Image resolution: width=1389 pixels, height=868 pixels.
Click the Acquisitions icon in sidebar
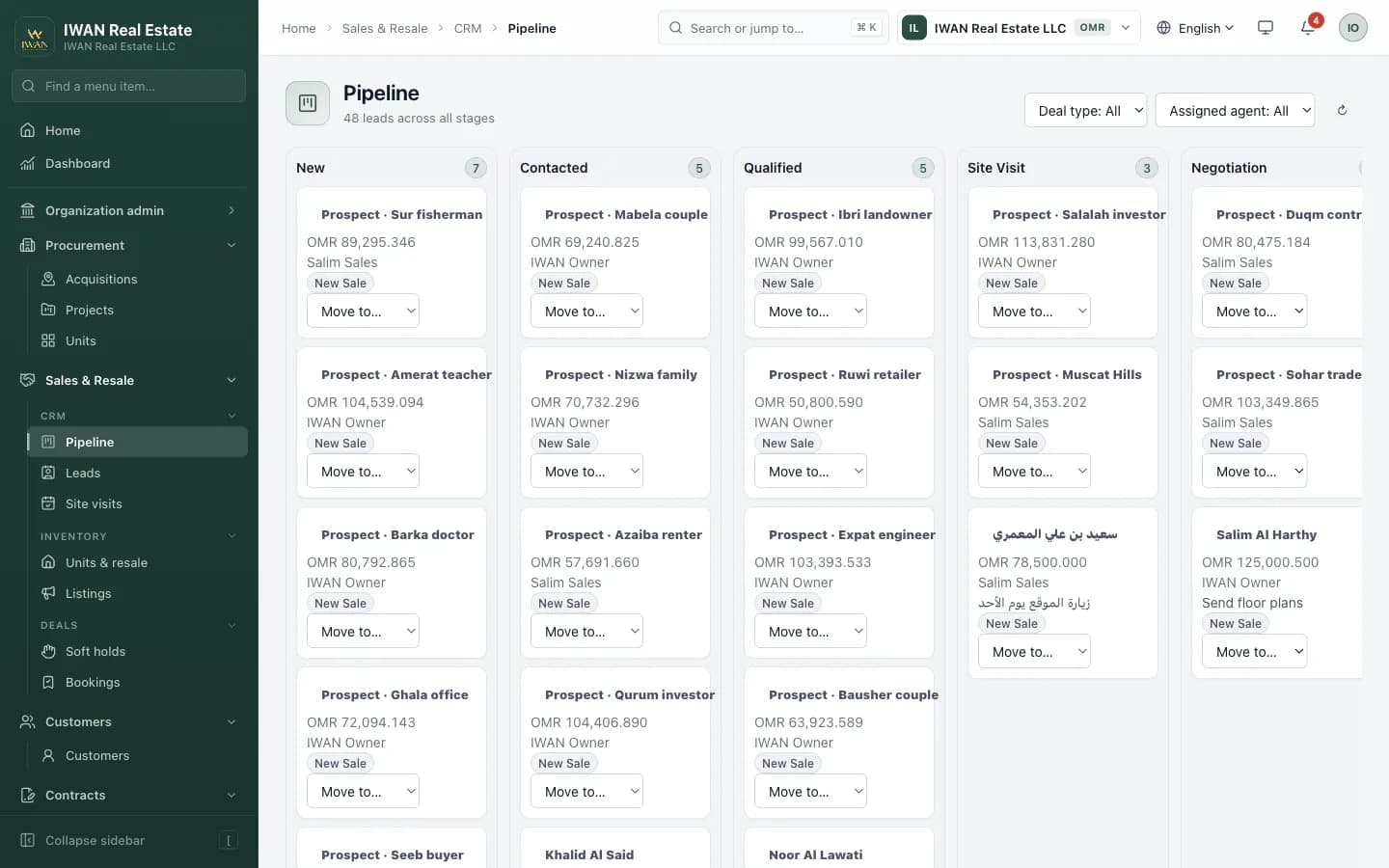(48, 279)
